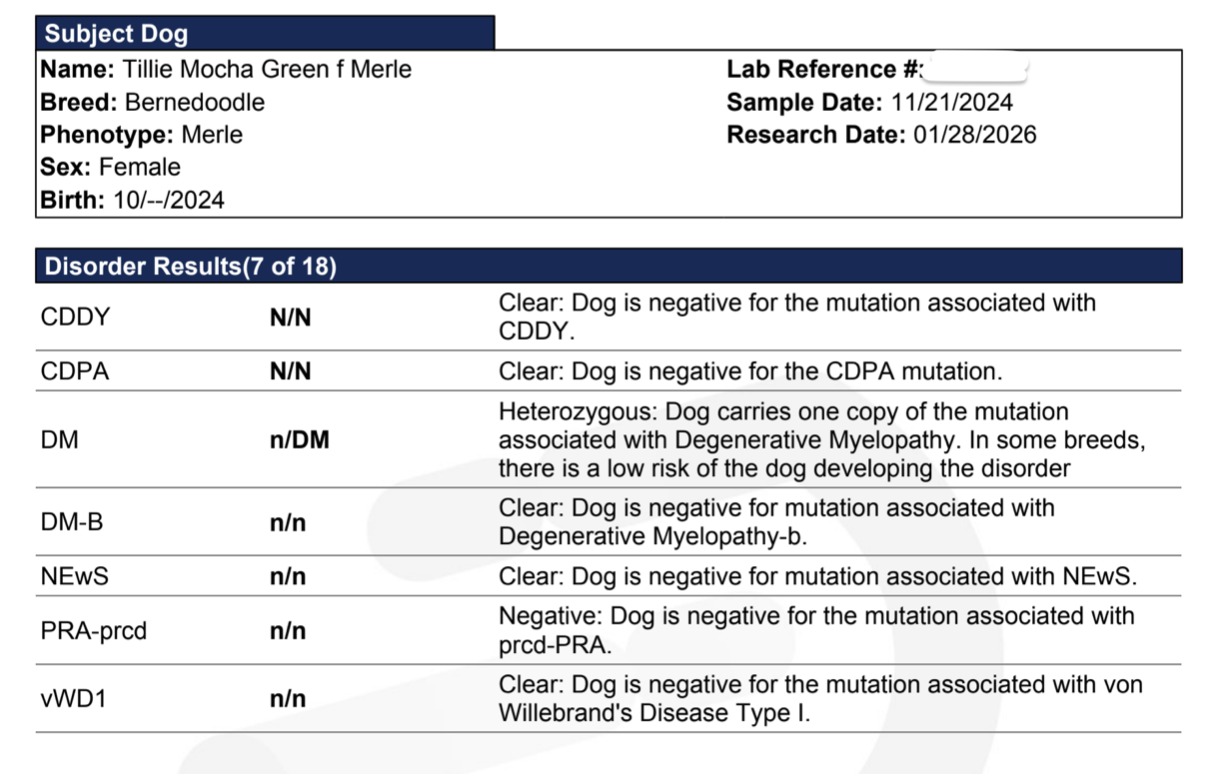1214x774 pixels.
Task: Click the Subject Dog section header
Action: pos(265,33)
